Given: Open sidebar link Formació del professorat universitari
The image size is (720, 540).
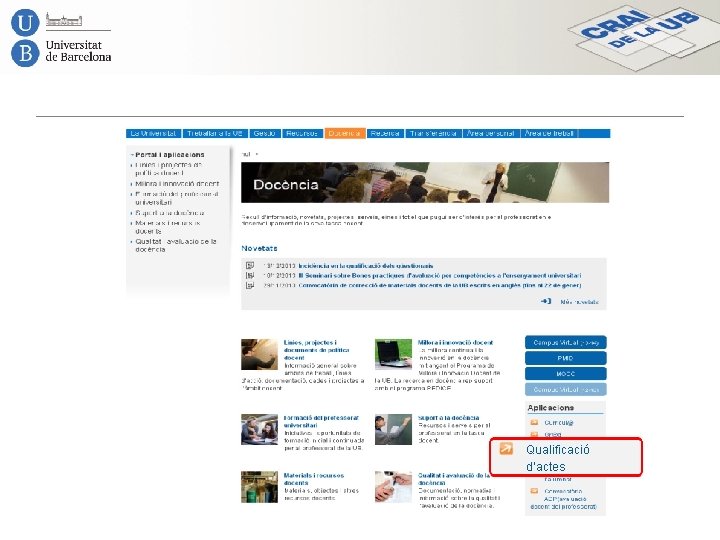Looking at the screenshot, I should (x=177, y=198).
